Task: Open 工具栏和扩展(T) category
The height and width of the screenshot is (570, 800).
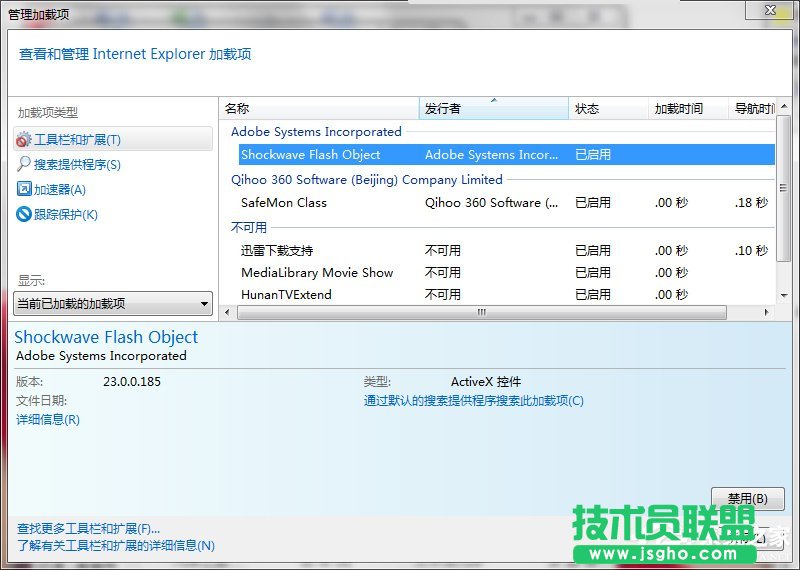Action: [113, 139]
